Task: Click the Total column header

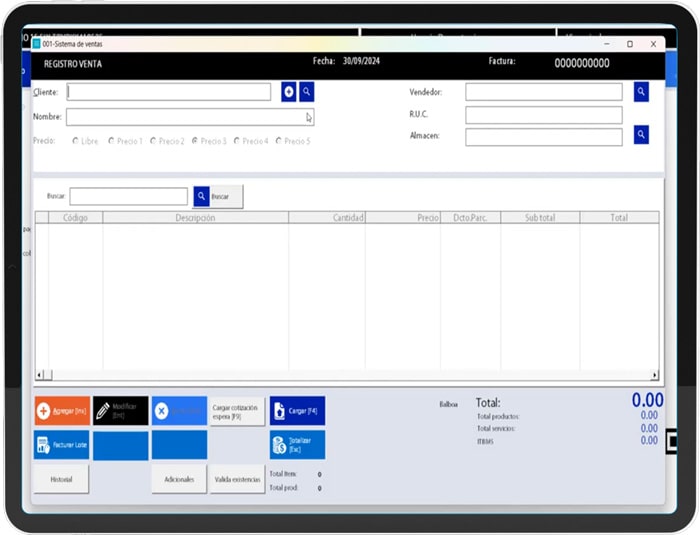Action: 619,217
